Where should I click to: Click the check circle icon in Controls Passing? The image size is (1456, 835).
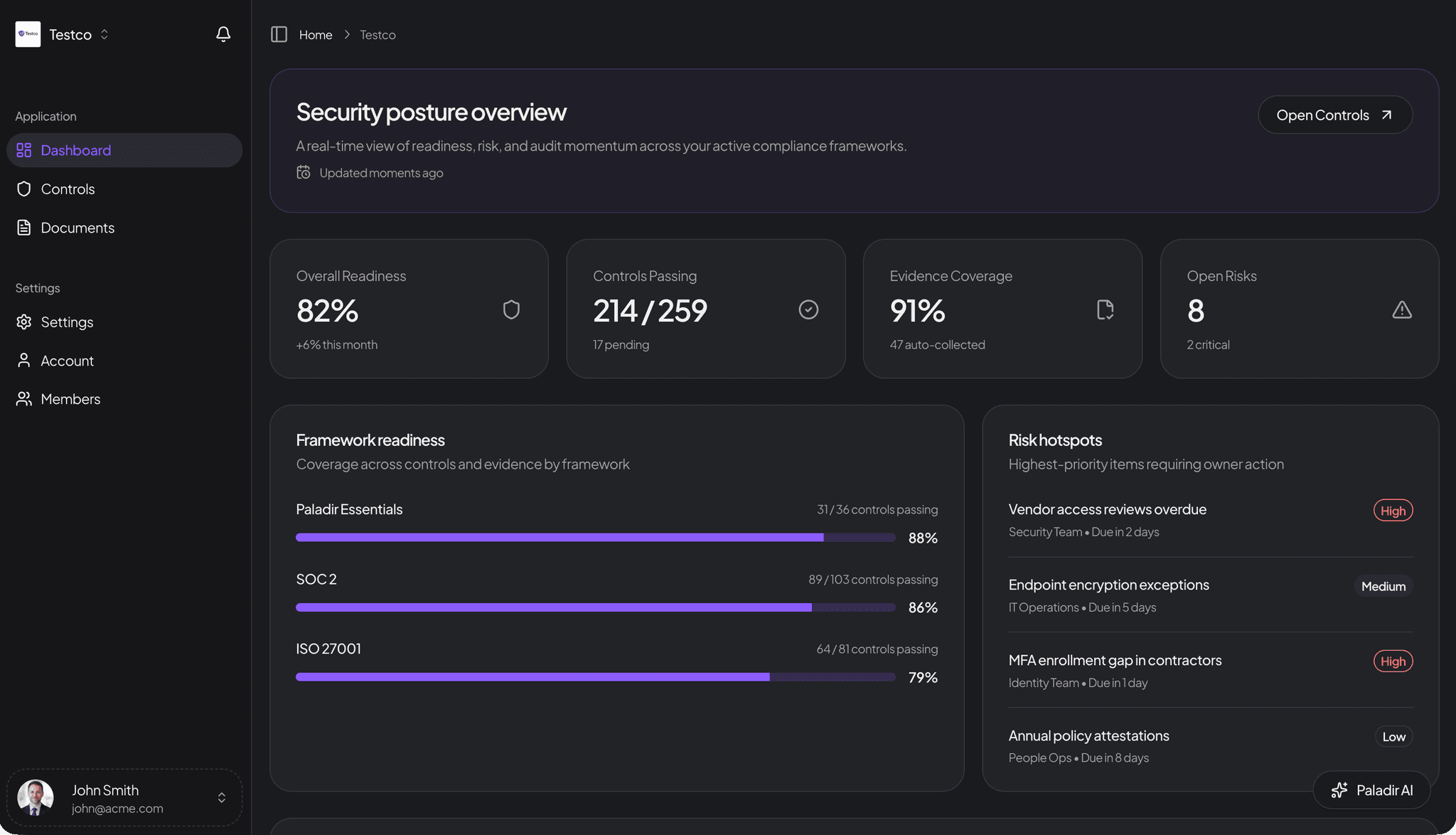coord(808,309)
